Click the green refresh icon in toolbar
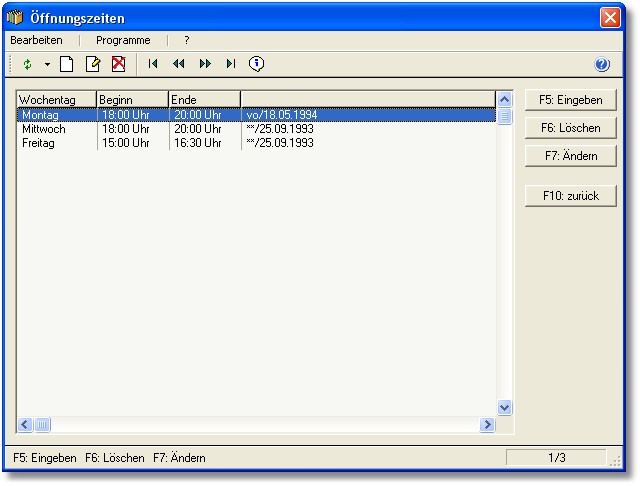The image size is (640, 486). (x=27, y=64)
